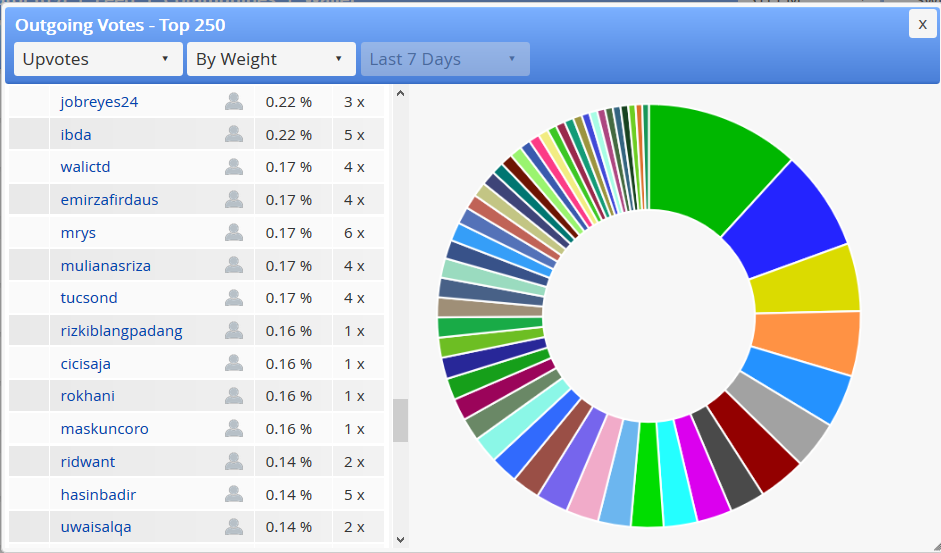Click the 1 x vote count for rokhani

pos(354,396)
